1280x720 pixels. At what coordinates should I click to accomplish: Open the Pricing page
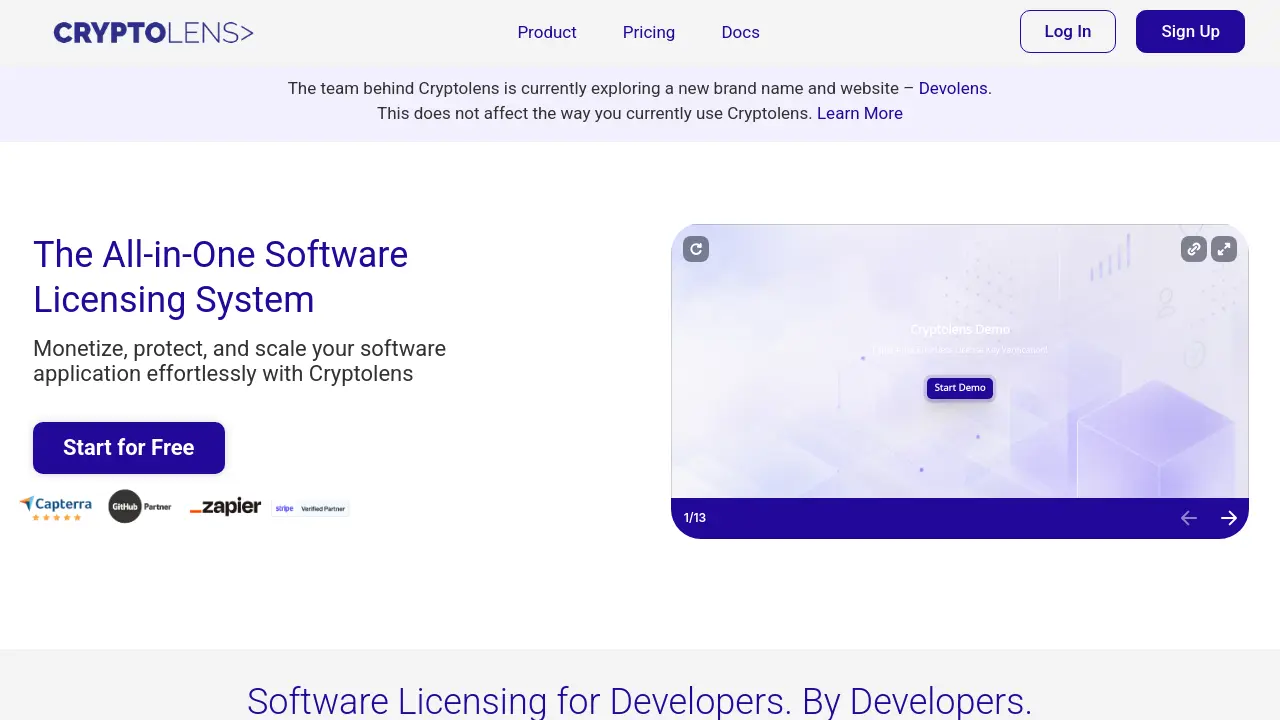pos(649,32)
